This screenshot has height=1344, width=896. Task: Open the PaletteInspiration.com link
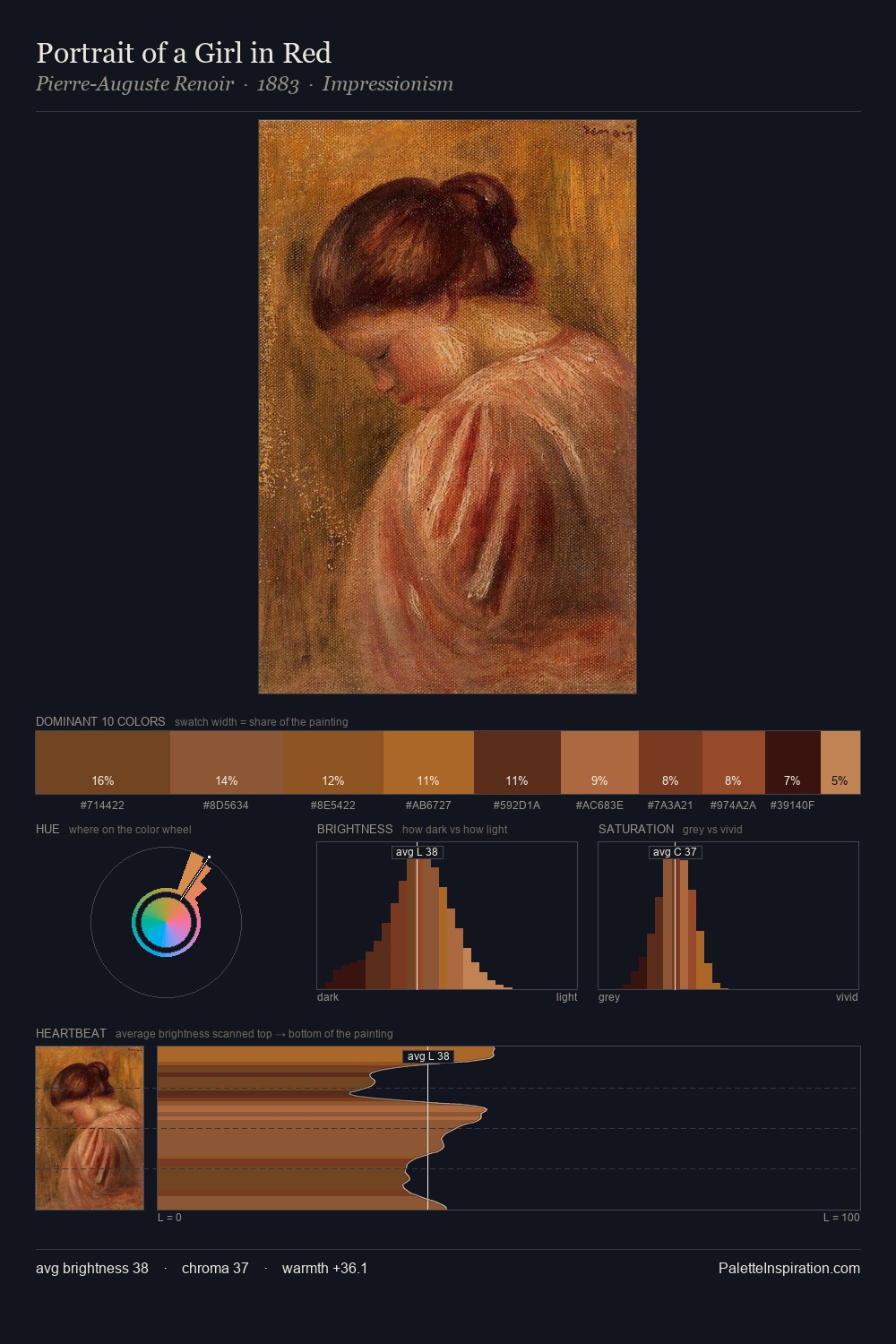(x=789, y=1269)
